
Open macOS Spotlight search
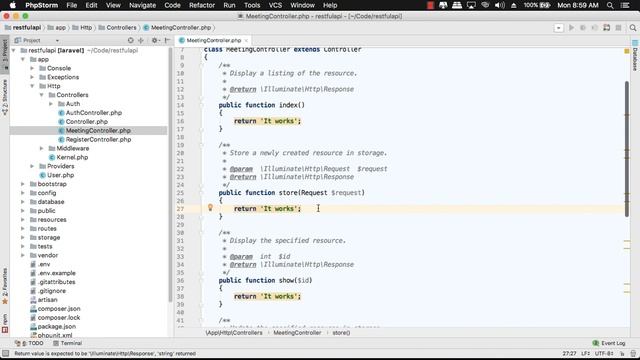coord(610,5)
